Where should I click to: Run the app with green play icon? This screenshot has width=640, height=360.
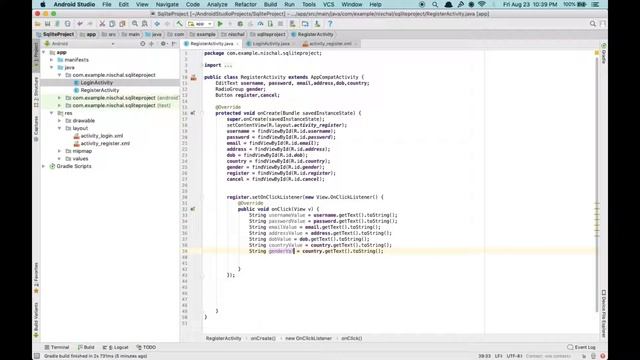[x=220, y=24]
